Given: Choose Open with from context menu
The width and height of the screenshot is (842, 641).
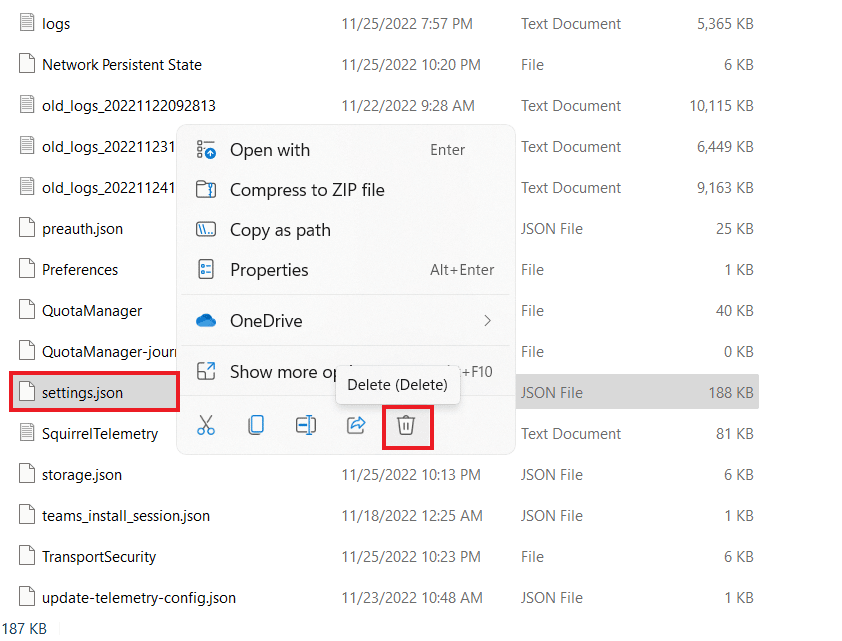Looking at the screenshot, I should [x=345, y=150].
